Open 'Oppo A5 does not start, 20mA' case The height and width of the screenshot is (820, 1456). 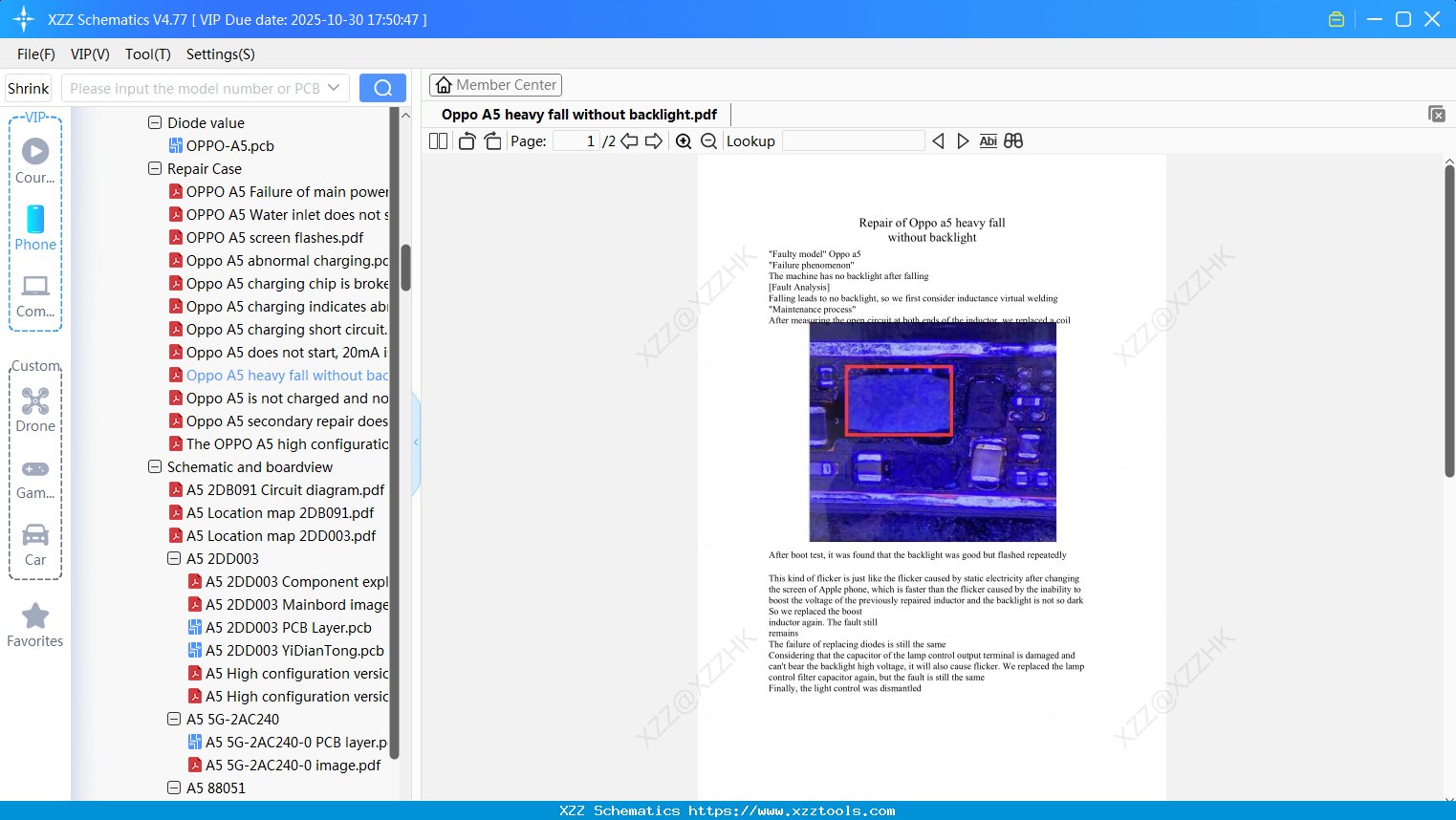coord(279,352)
